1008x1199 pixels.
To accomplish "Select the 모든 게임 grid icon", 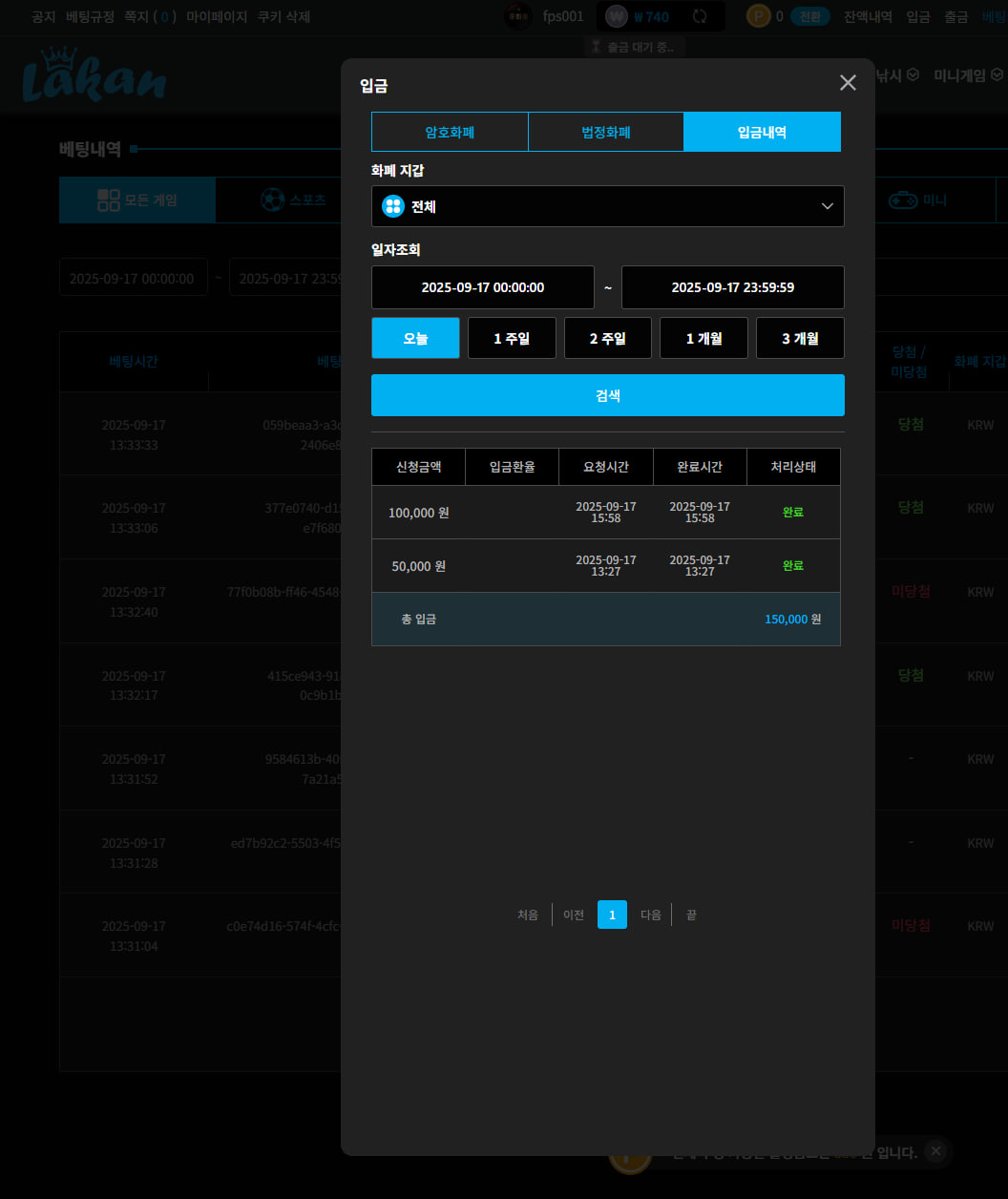I will pos(109,200).
